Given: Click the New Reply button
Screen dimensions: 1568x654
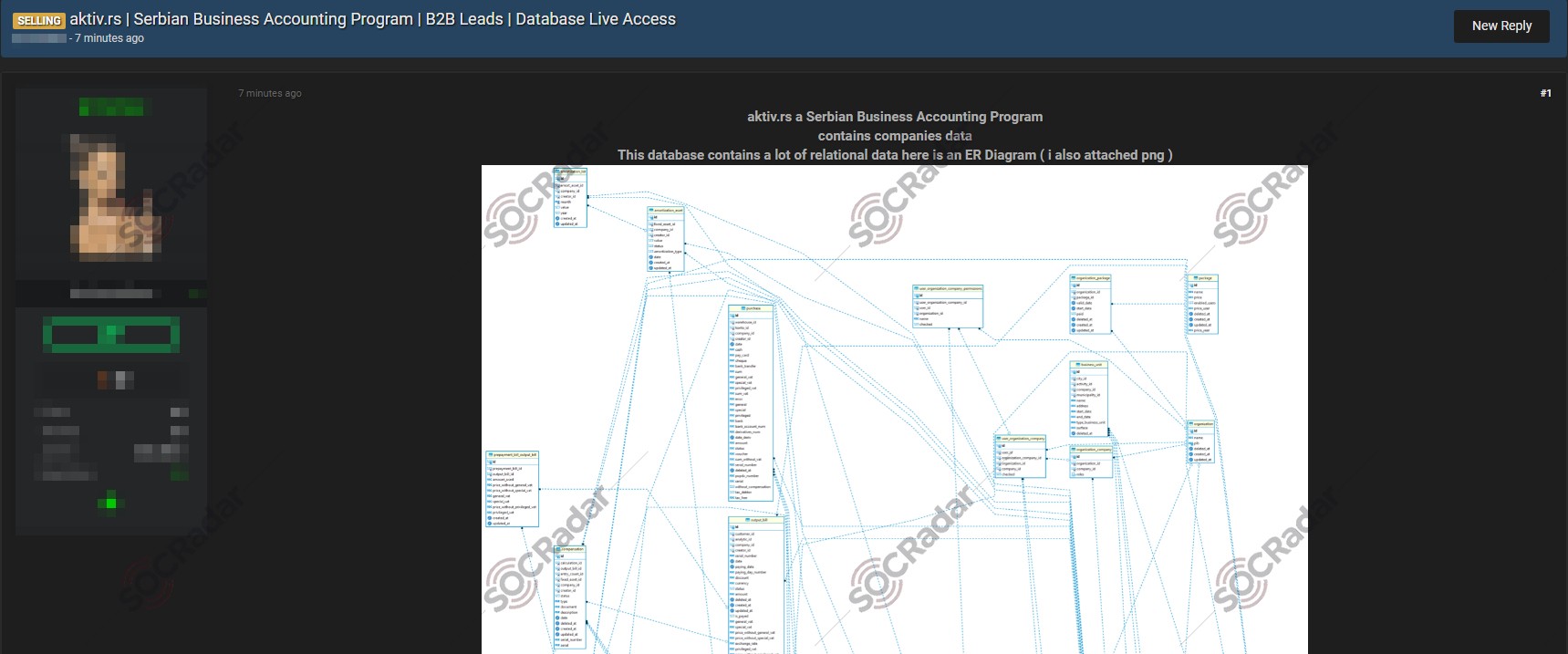Looking at the screenshot, I should 1501,26.
